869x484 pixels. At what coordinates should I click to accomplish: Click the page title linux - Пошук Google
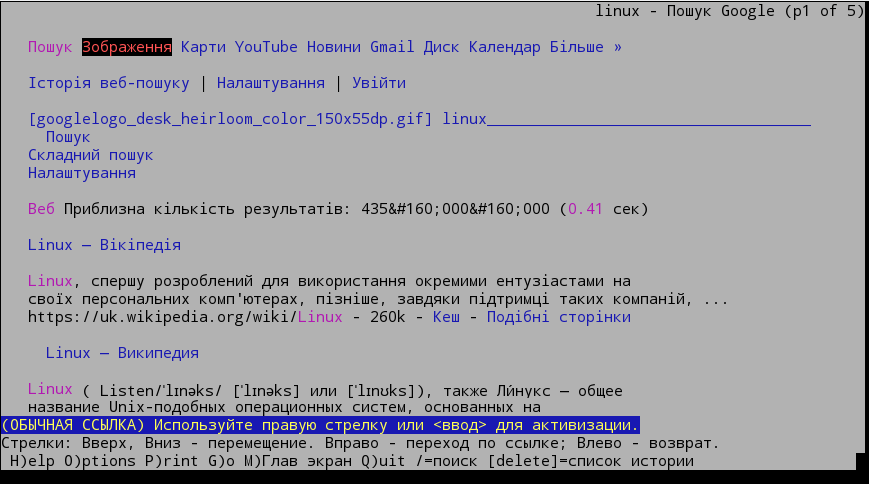pos(685,11)
